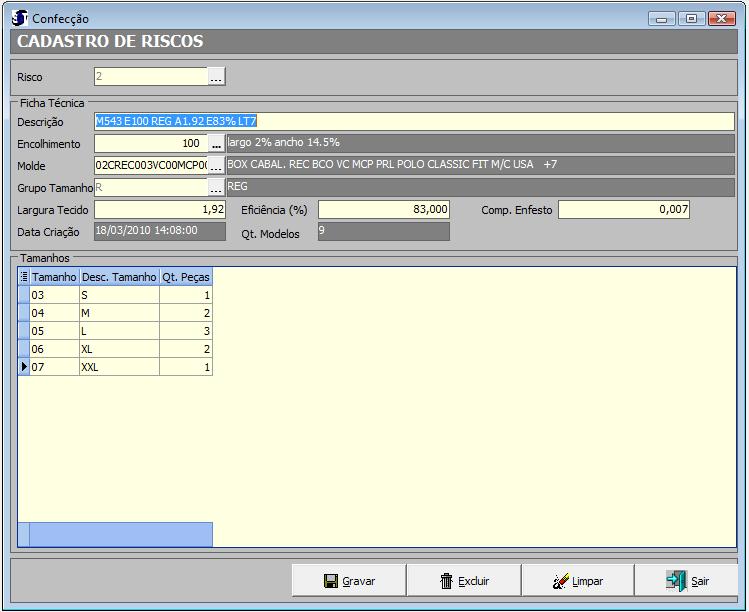This screenshot has height=612, width=749.
Task: Click the Sair exit button
Action: [x=688, y=581]
